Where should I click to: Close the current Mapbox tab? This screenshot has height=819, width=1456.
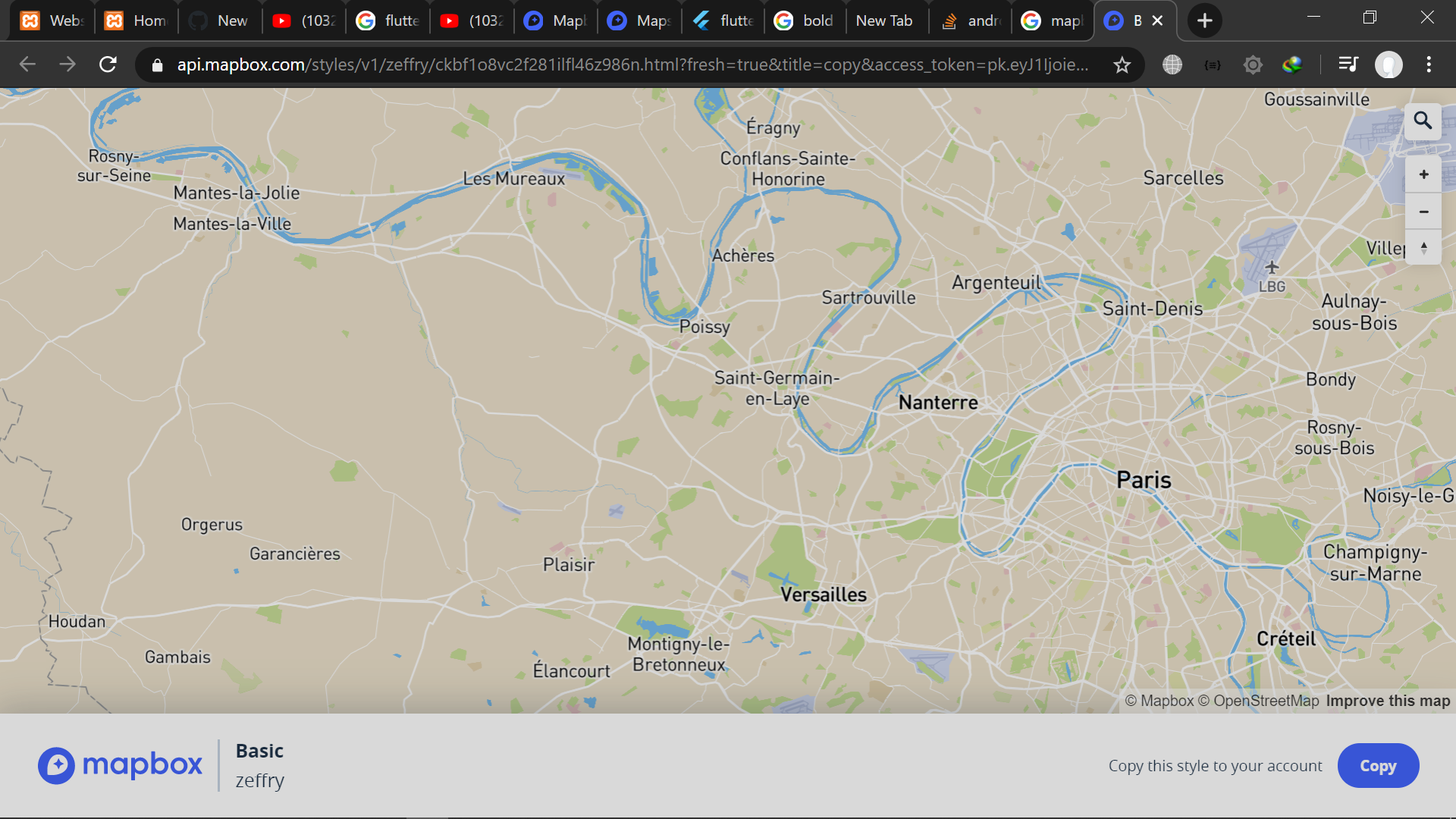[1157, 21]
